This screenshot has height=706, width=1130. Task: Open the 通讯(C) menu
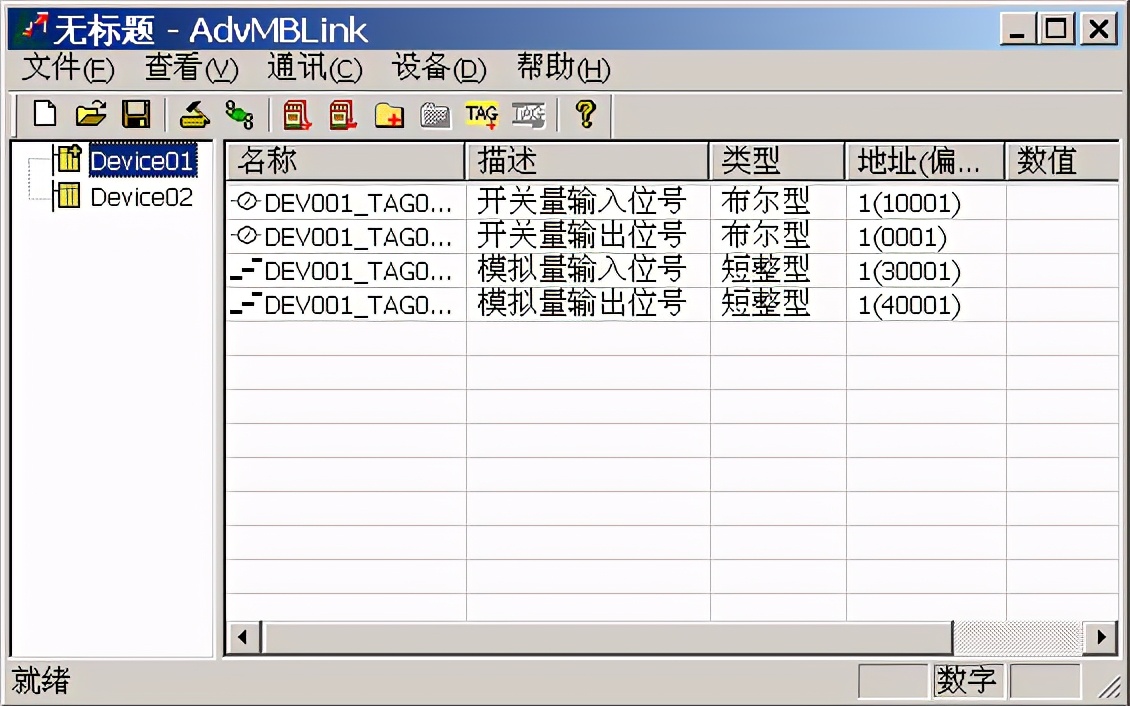tap(314, 68)
